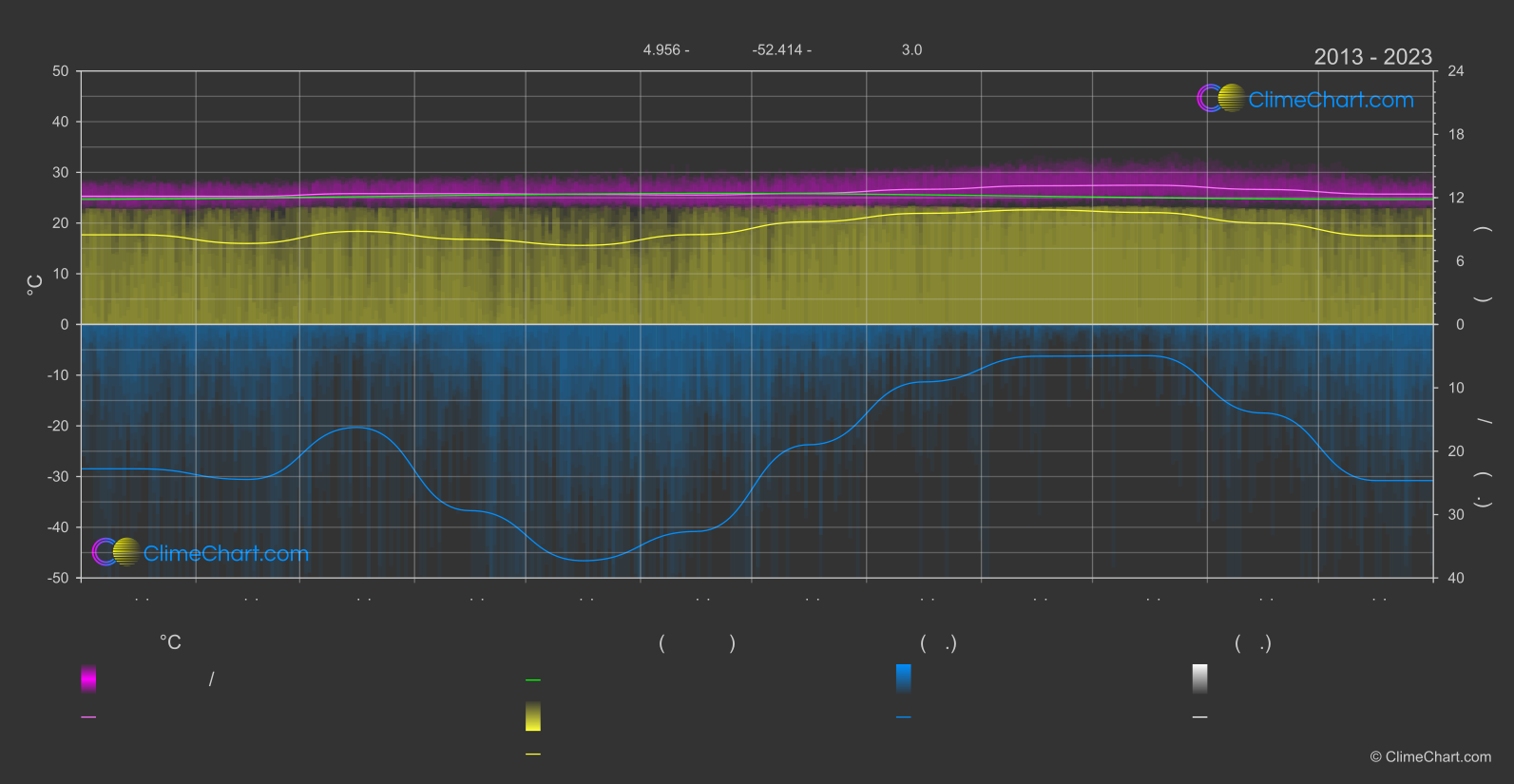Screen dimensions: 1514x784
Task: Toggle the yellow gradient legend swatch
Action: tap(533, 717)
